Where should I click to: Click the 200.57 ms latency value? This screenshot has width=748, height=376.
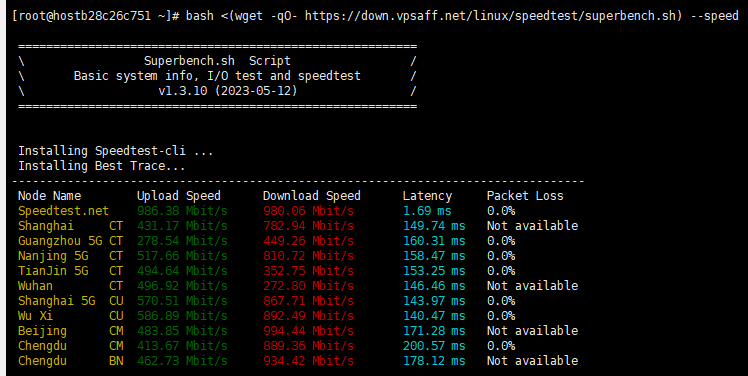(x=434, y=346)
